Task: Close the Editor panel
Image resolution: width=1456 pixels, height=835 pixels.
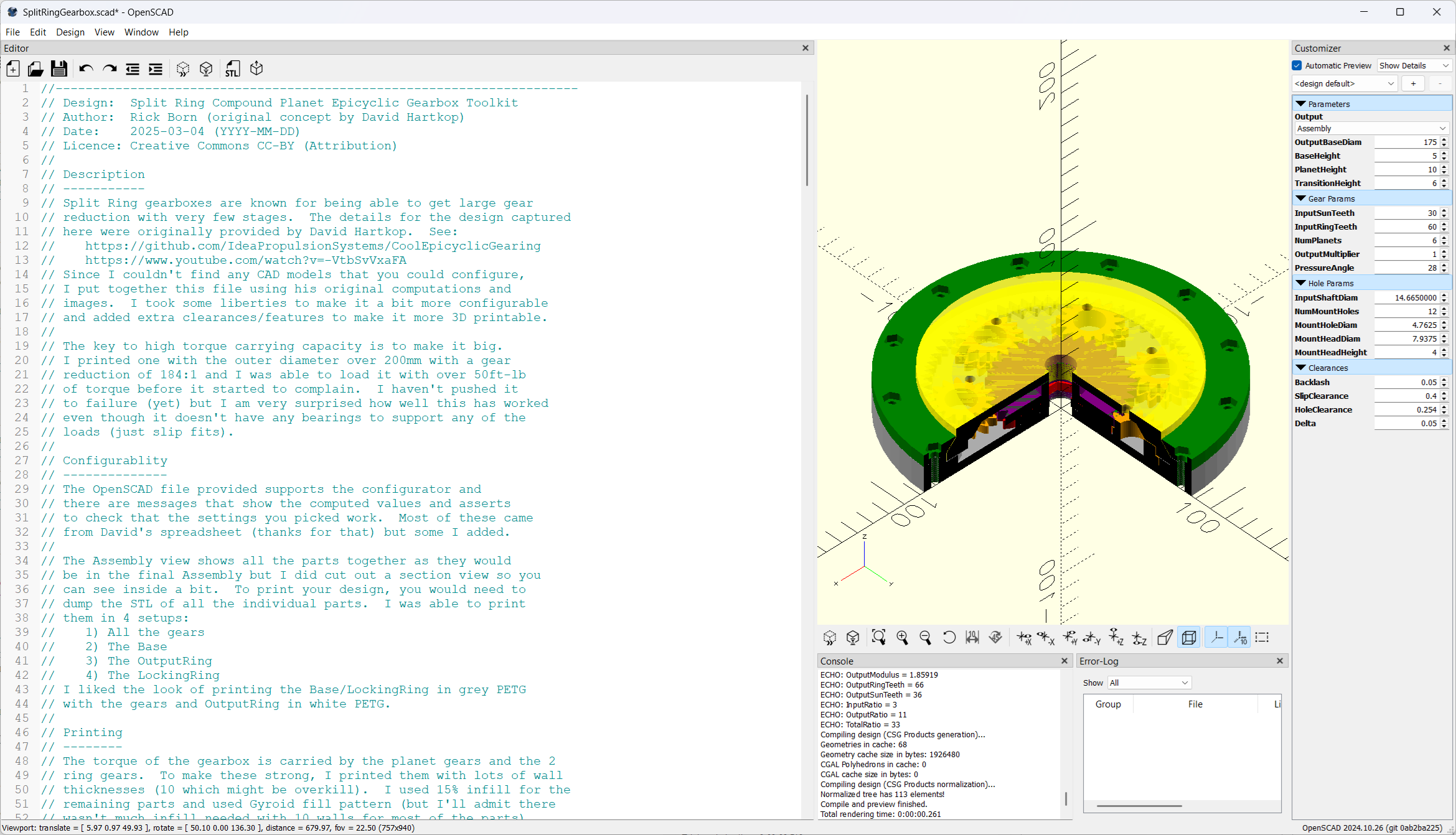Action: click(x=805, y=48)
